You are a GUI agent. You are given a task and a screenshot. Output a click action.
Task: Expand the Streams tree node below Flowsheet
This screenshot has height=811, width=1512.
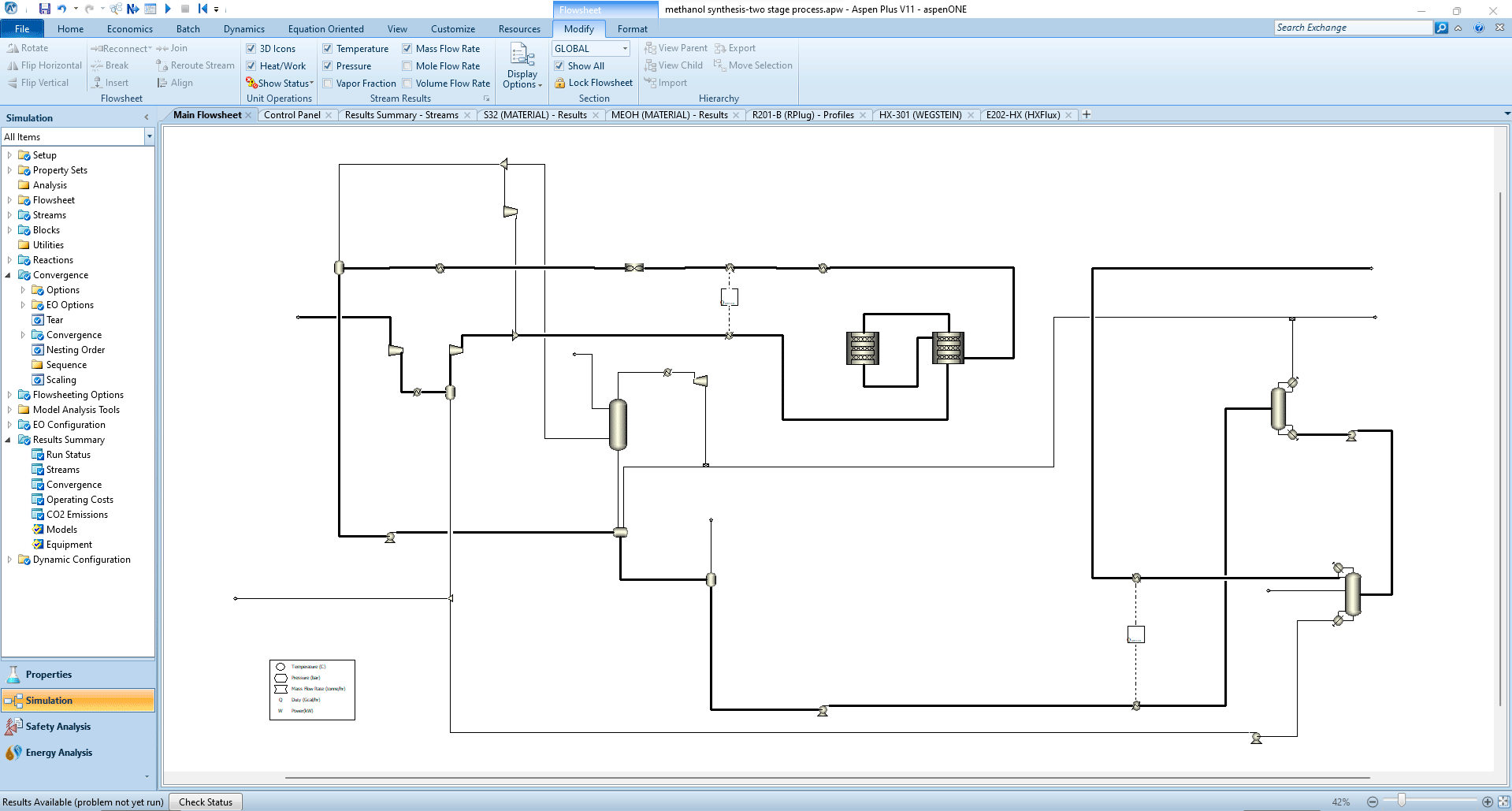(x=9, y=215)
